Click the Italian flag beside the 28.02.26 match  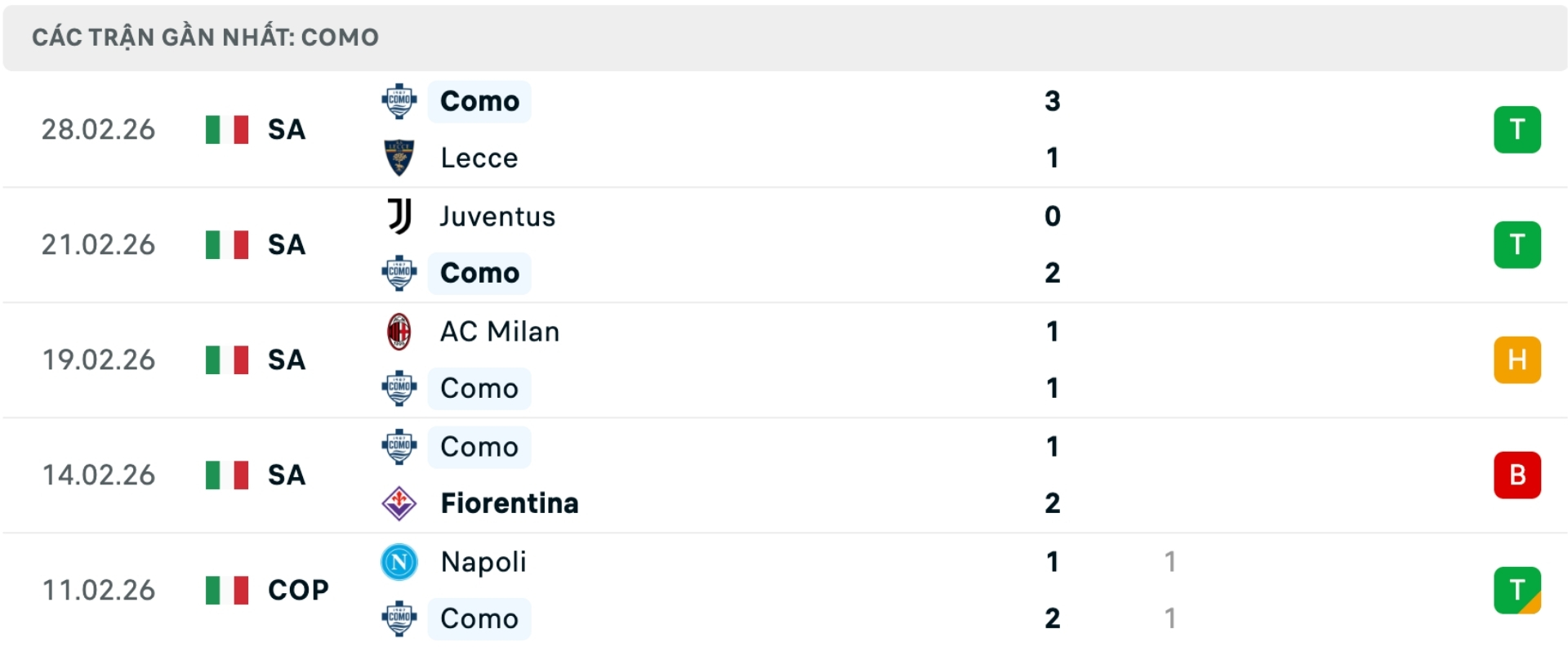226,129
